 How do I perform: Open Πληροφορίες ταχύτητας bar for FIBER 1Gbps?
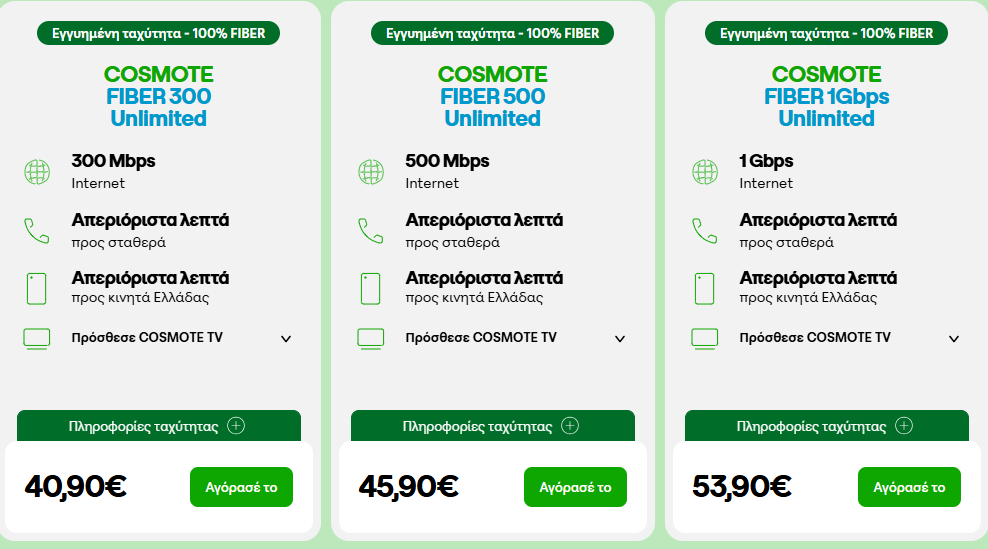click(827, 426)
